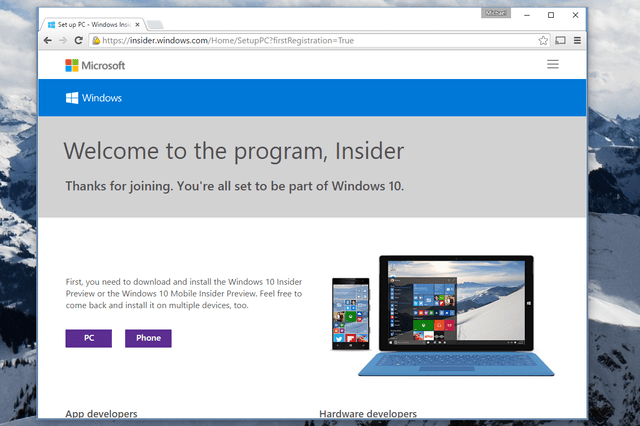Open the Microsoft site hamburger menu

(553, 64)
